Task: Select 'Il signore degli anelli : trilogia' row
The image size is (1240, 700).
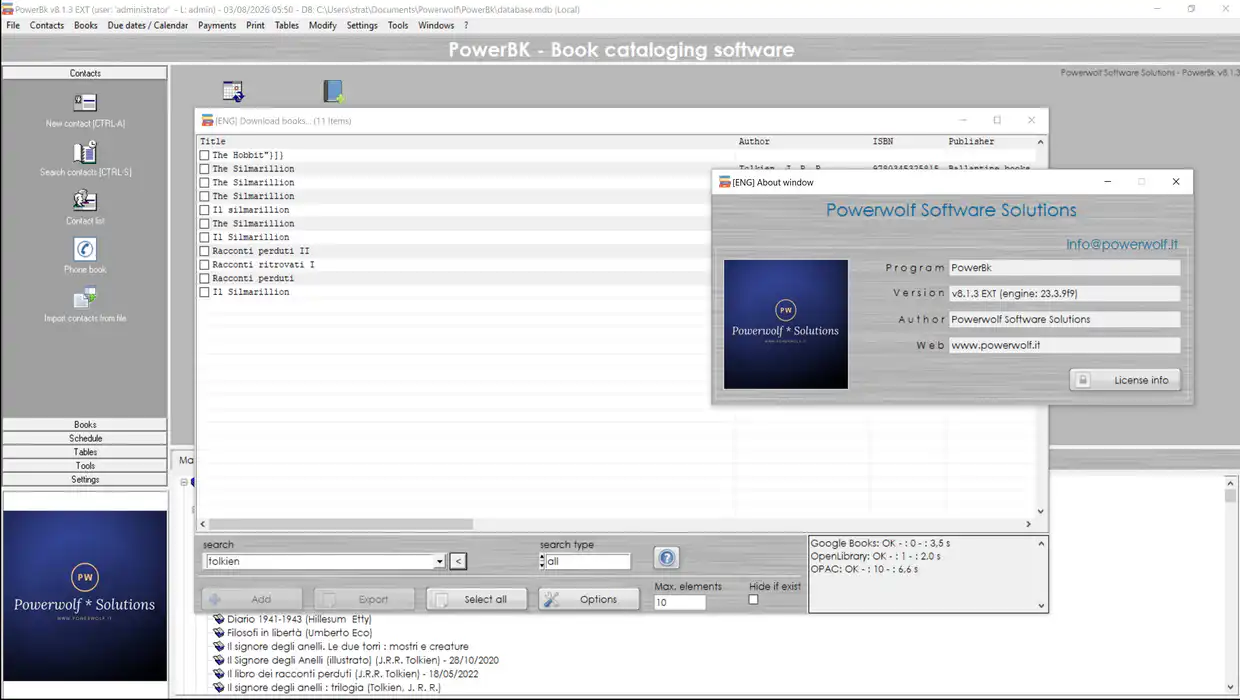Action: tap(333, 688)
